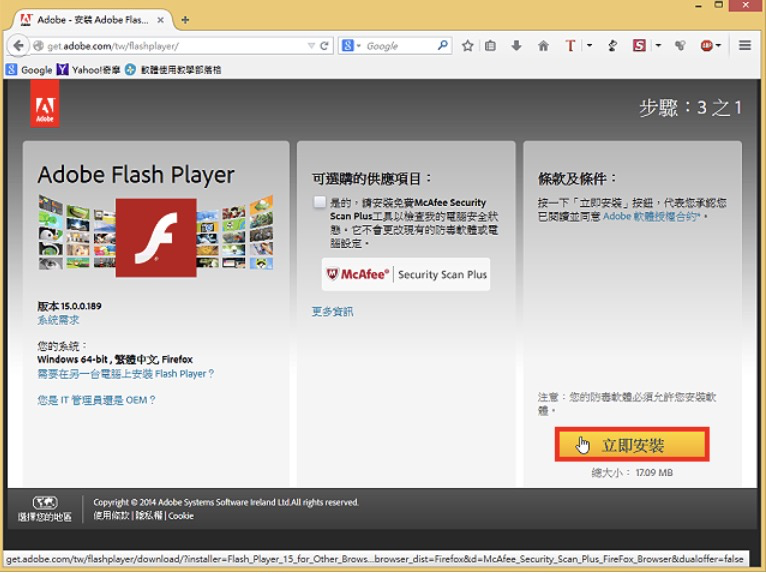766x574 pixels.
Task: Bookmark this page with the star icon
Action: pos(468,46)
